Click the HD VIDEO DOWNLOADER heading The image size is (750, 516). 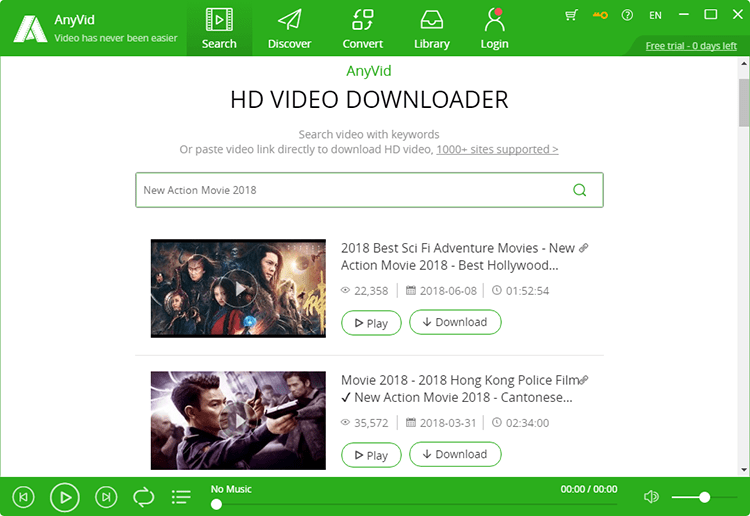369,100
